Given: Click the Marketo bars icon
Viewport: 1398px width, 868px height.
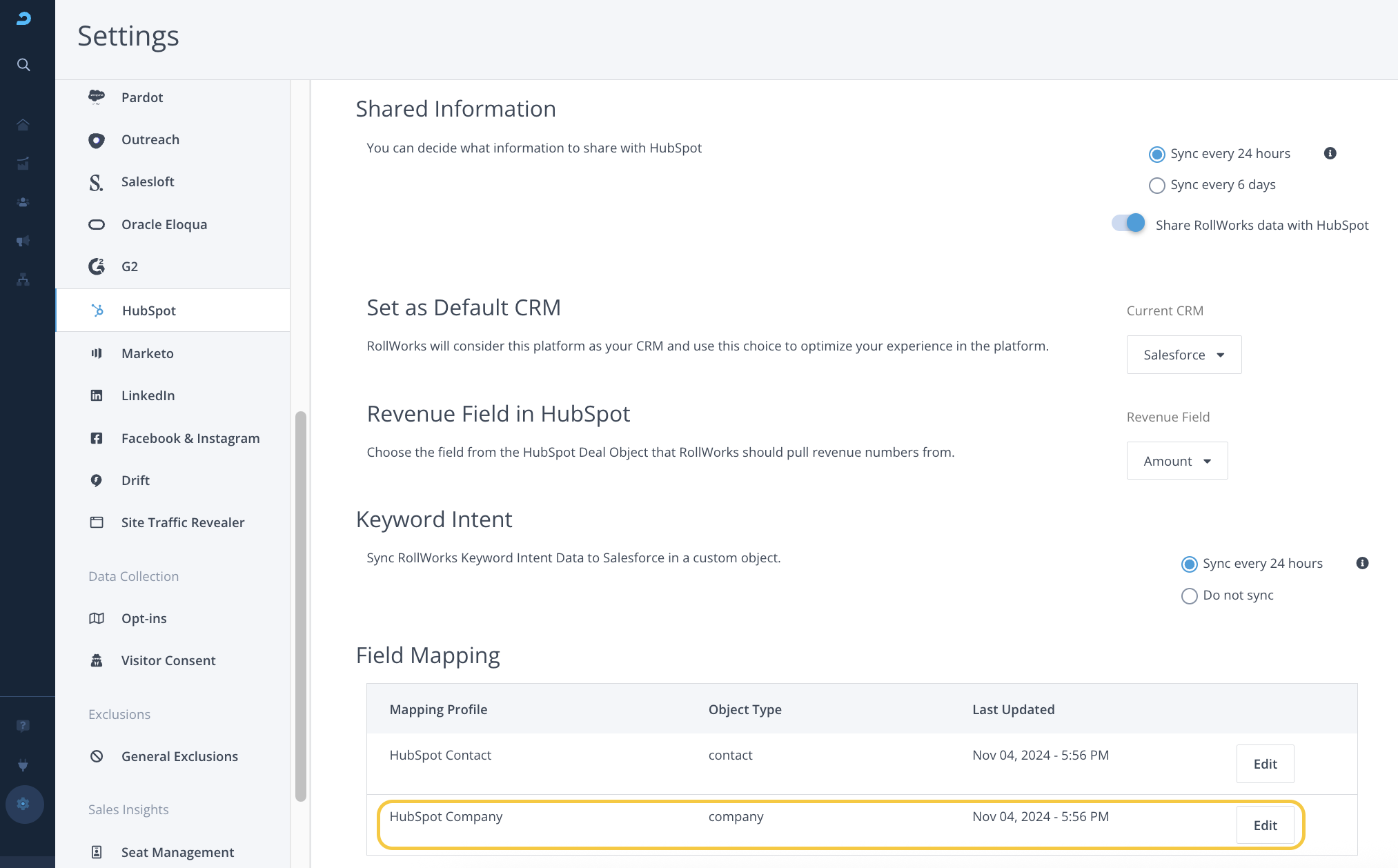Looking at the screenshot, I should pyautogui.click(x=97, y=353).
